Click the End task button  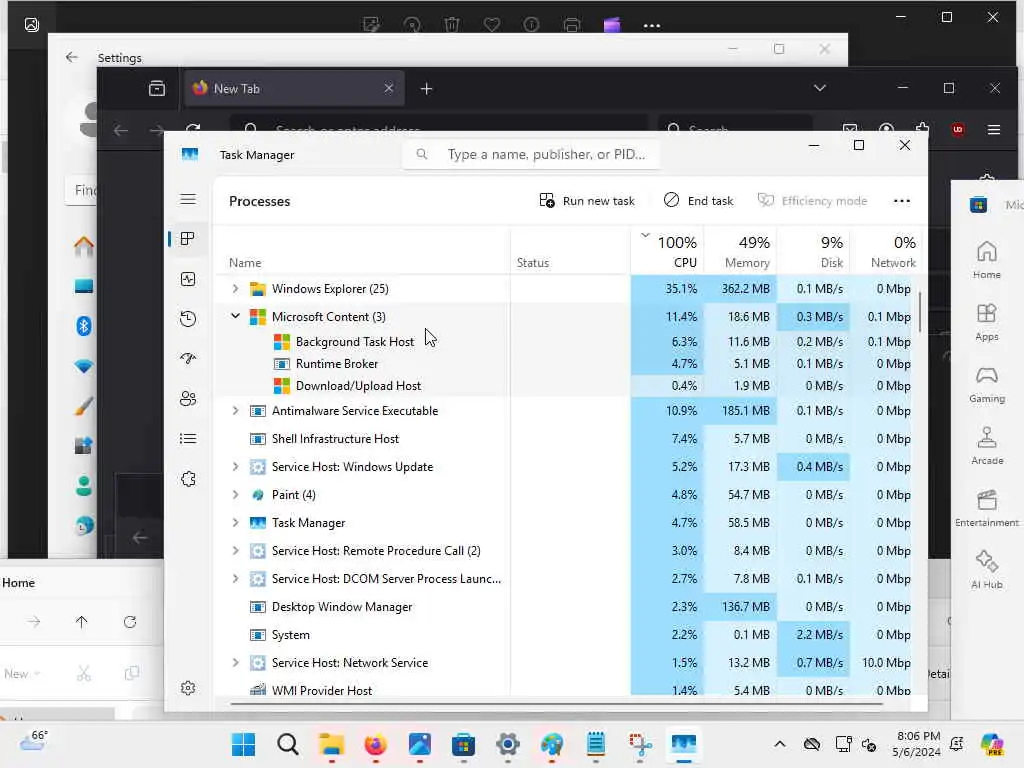point(698,200)
